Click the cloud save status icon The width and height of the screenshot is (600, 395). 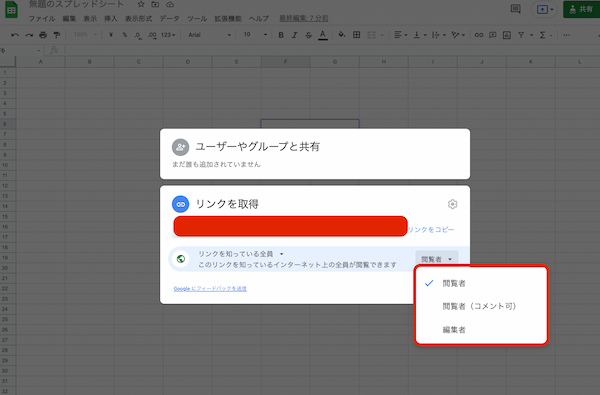point(170,4)
